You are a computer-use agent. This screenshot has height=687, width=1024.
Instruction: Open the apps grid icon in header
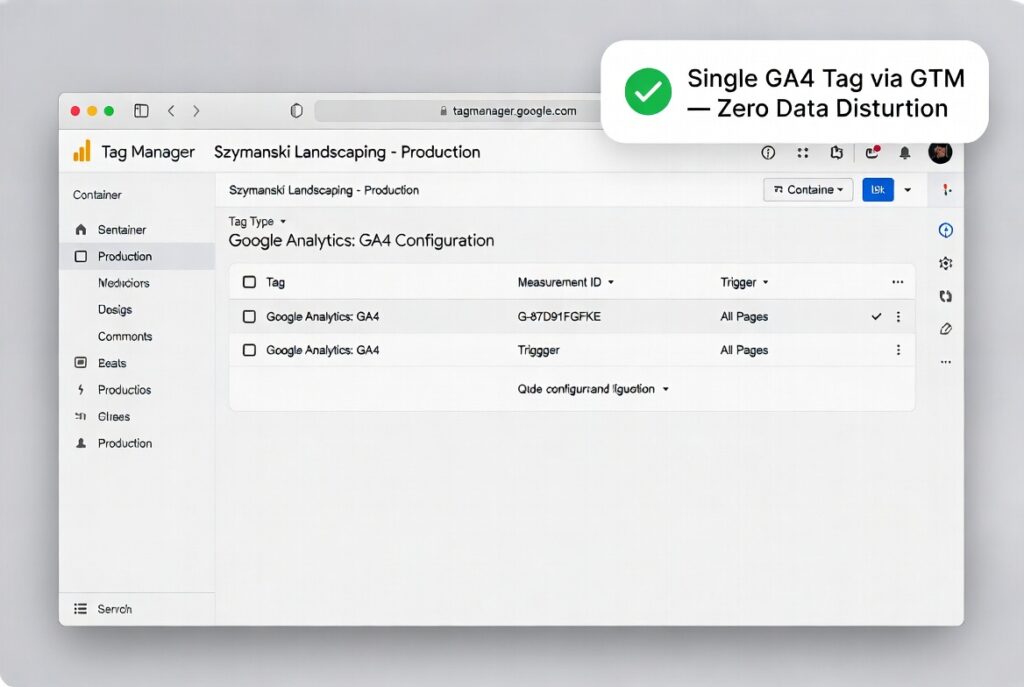tap(803, 152)
